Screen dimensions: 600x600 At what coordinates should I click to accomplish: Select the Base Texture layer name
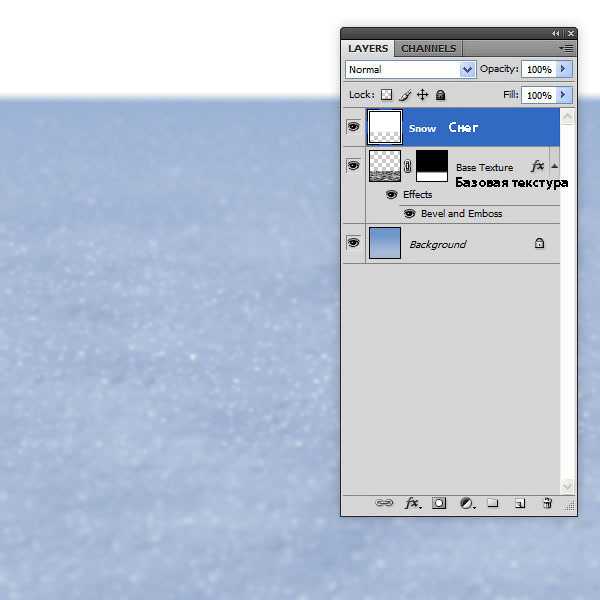pyautogui.click(x=484, y=168)
